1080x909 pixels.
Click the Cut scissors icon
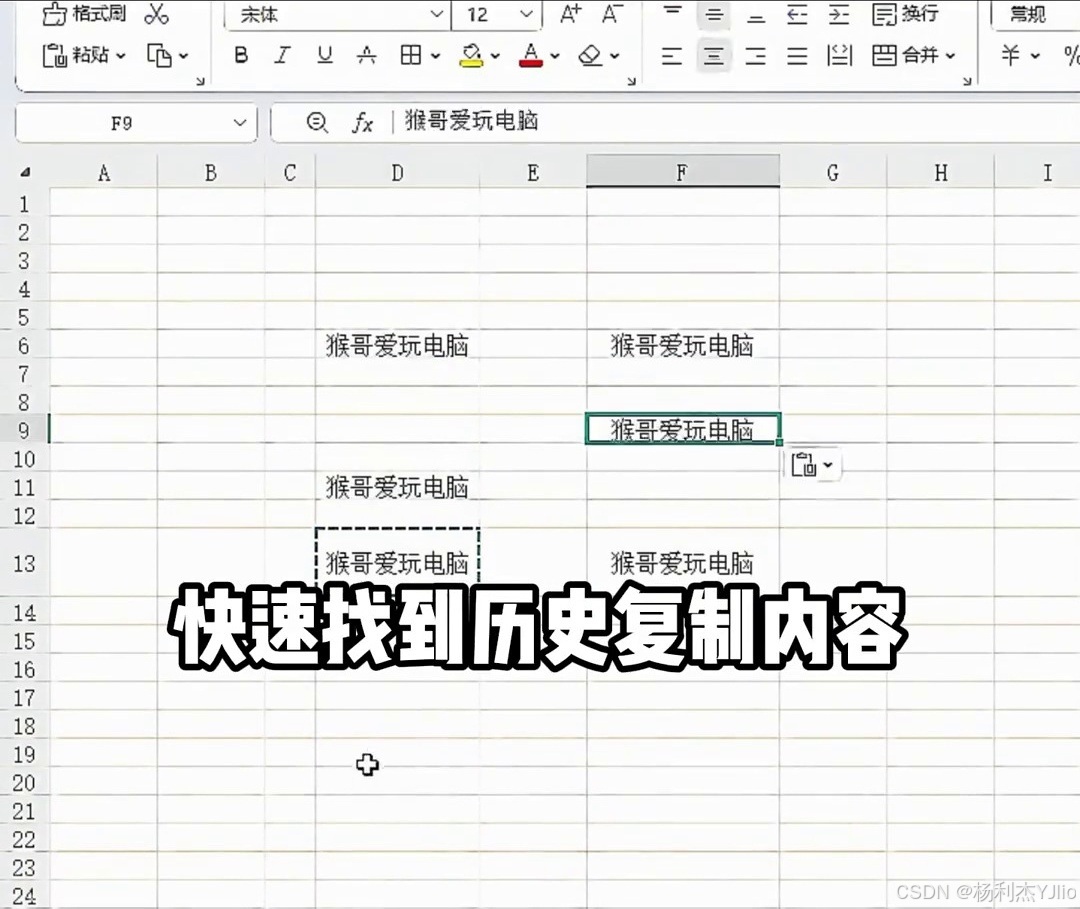[x=156, y=13]
